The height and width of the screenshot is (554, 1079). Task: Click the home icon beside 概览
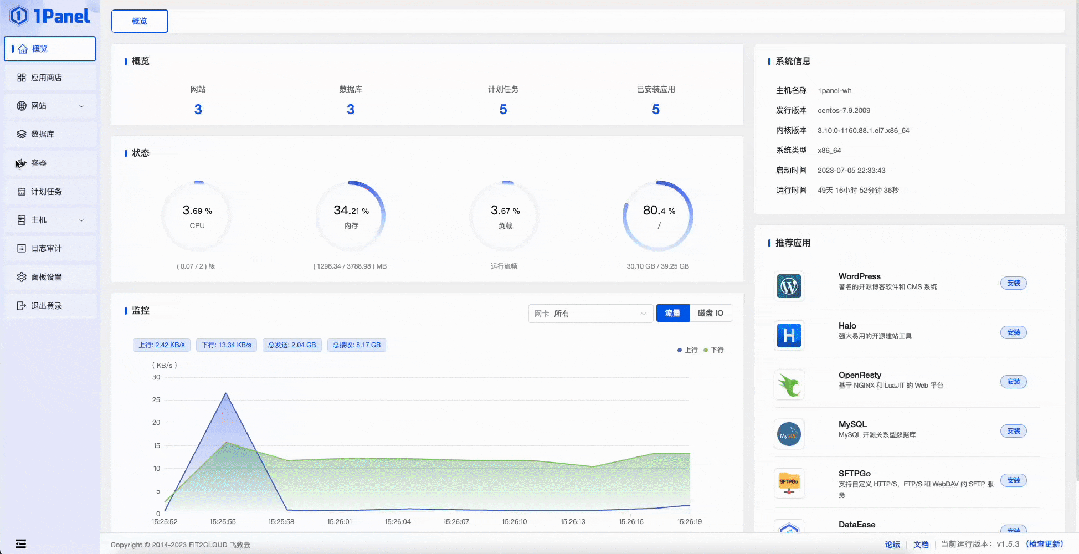click(x=23, y=49)
